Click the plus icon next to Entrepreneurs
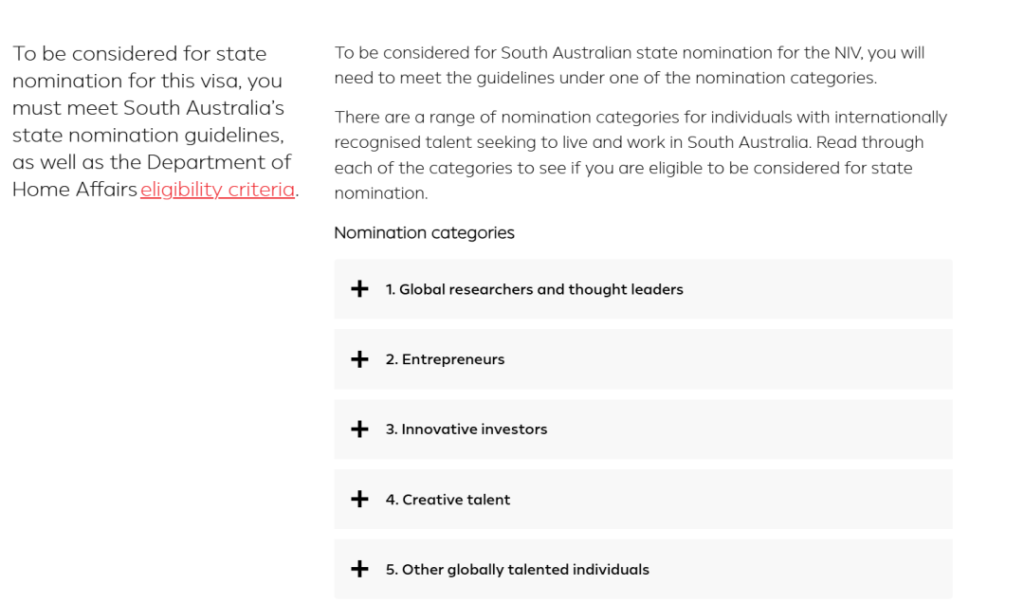Viewport: 1024px width, 603px height. point(359,359)
